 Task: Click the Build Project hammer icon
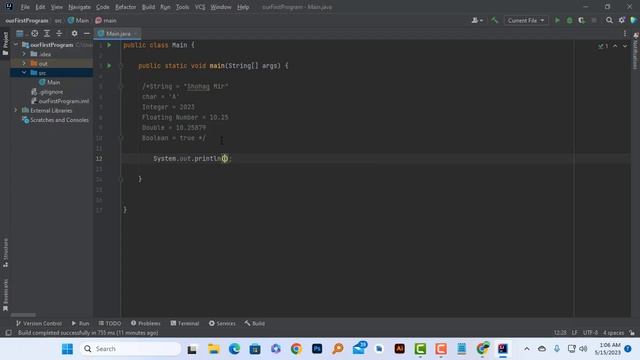(494, 20)
